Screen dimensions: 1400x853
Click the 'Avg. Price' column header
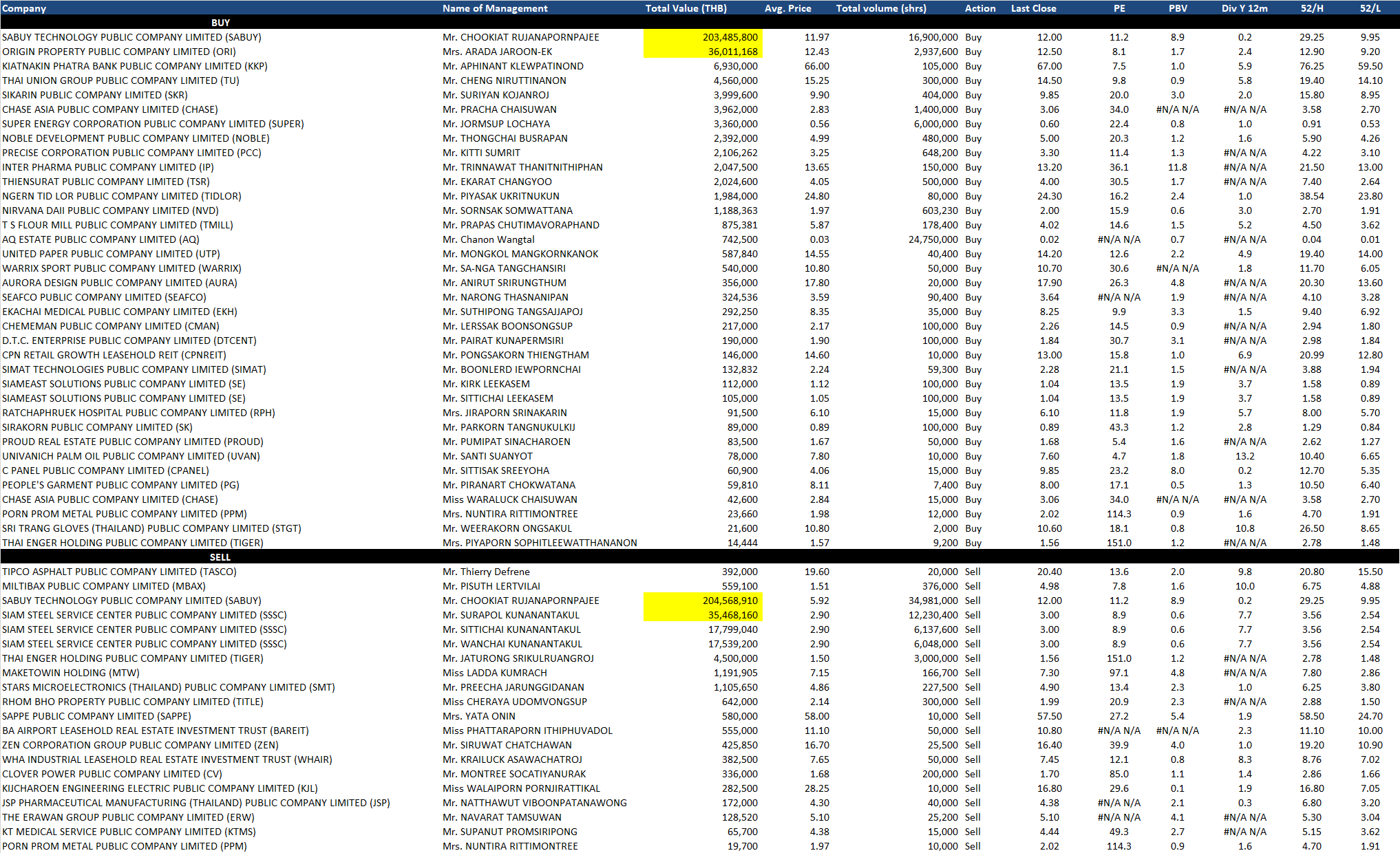[787, 8]
